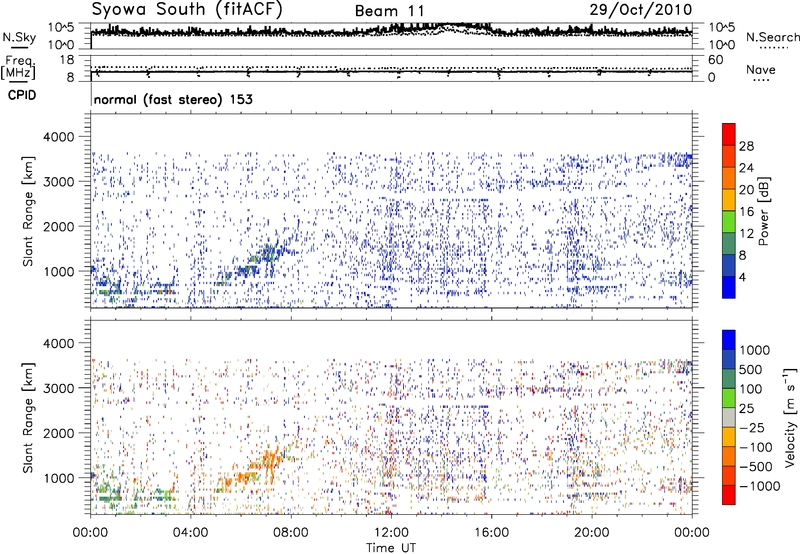Click the green 12 dB power swatch
Image resolution: width=800 pixels, height=554 pixels.
click(729, 222)
